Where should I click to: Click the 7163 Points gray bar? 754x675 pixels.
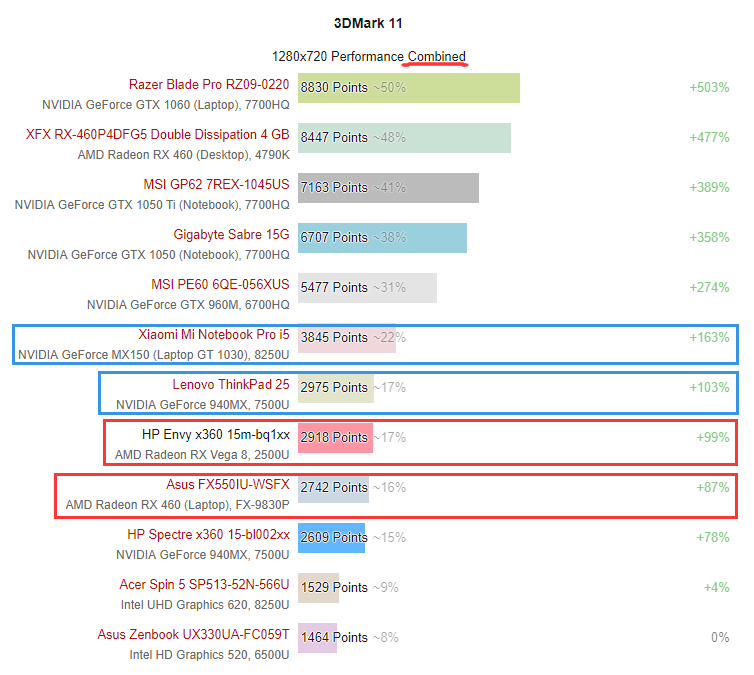pos(389,188)
